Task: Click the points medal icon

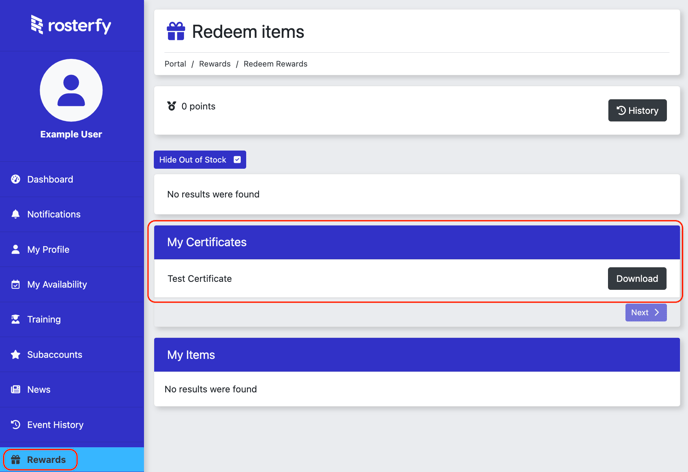Action: coord(172,106)
